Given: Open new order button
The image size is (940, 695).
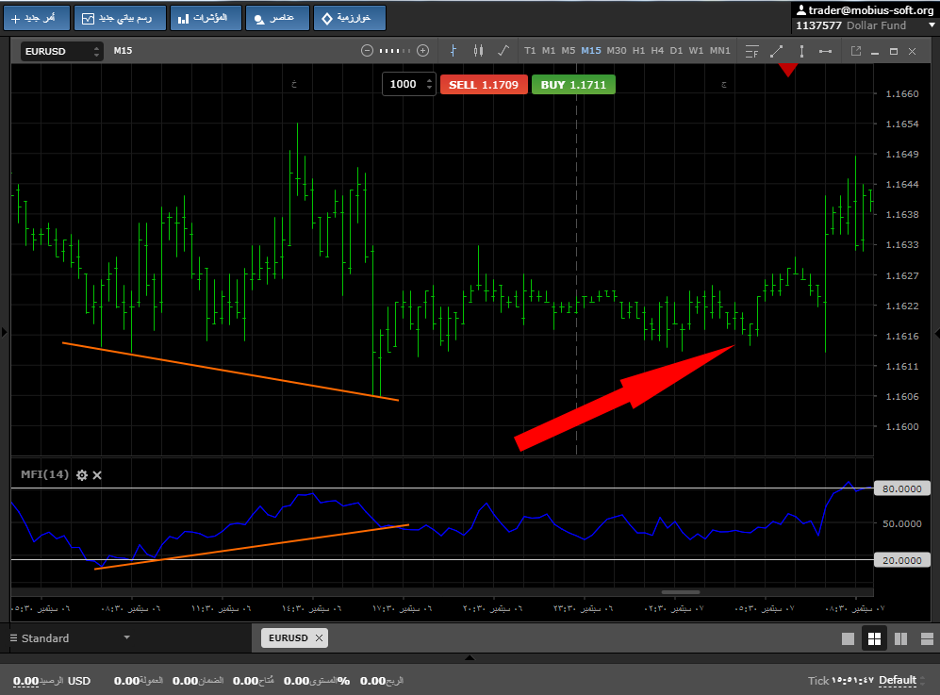Looking at the screenshot, I should (37, 18).
